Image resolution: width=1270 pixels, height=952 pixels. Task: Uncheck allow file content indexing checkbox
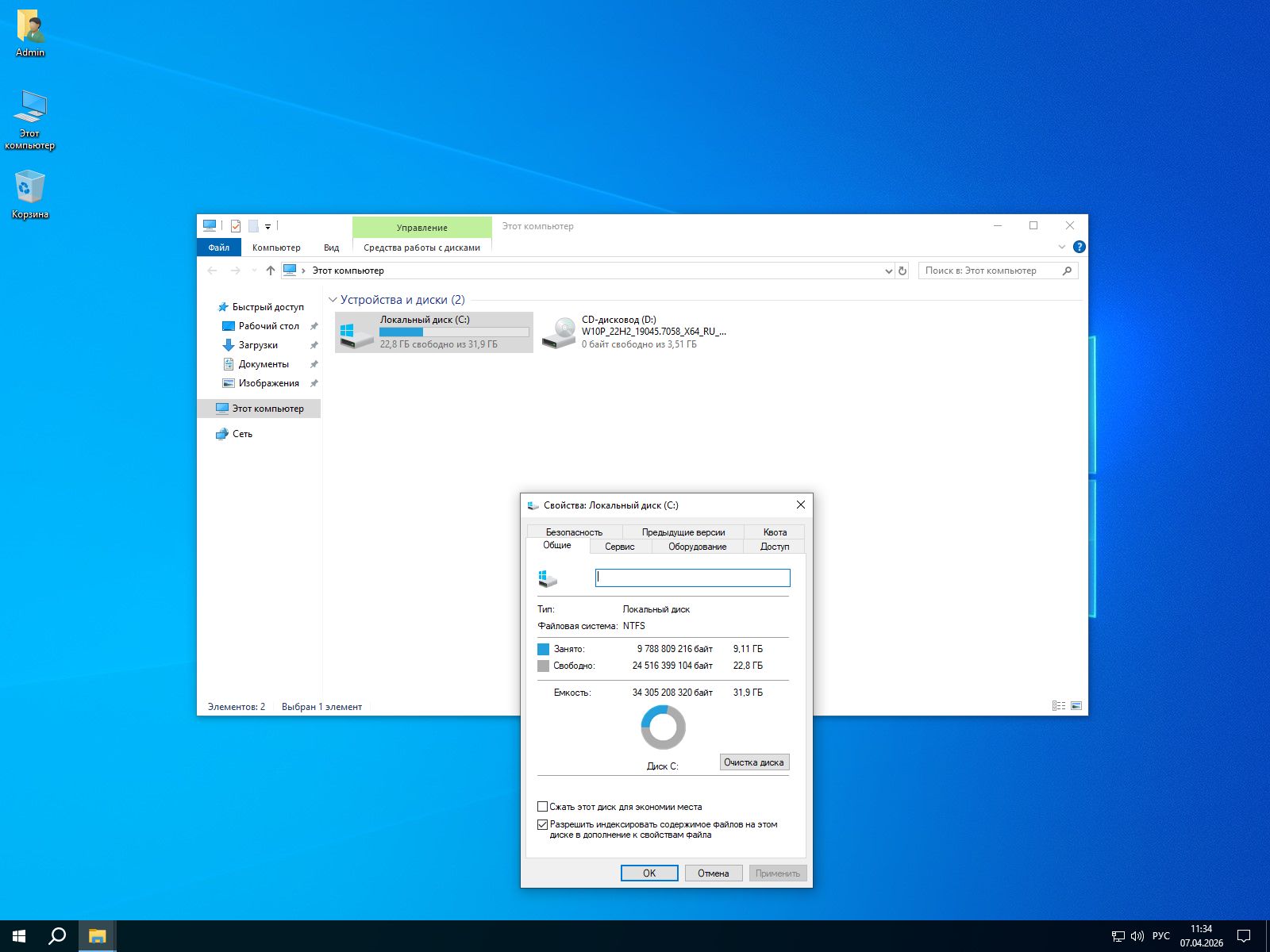pyautogui.click(x=543, y=824)
